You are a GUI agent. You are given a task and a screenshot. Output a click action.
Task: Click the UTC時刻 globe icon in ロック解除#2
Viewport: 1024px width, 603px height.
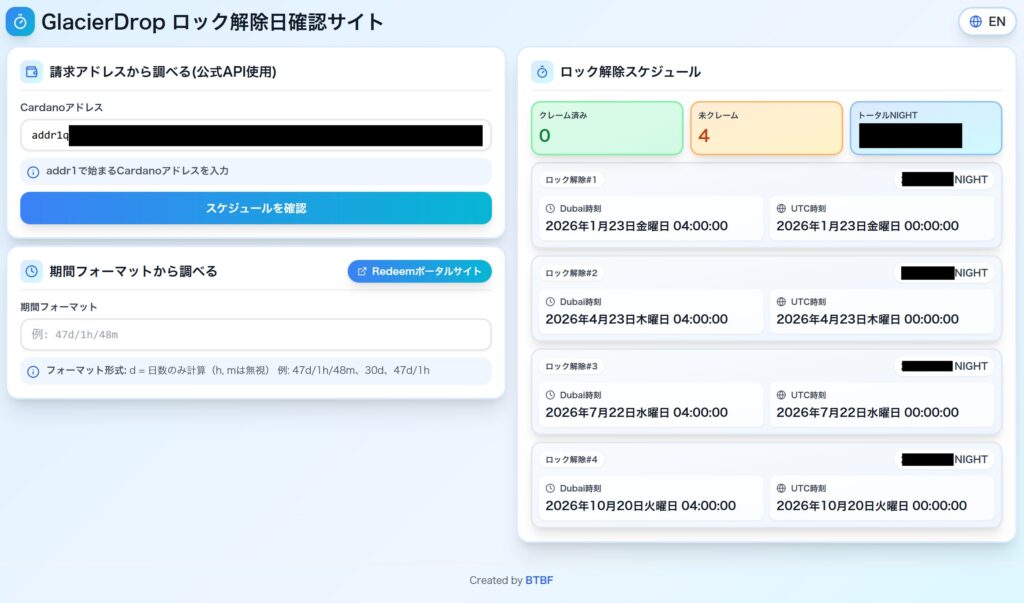(781, 302)
